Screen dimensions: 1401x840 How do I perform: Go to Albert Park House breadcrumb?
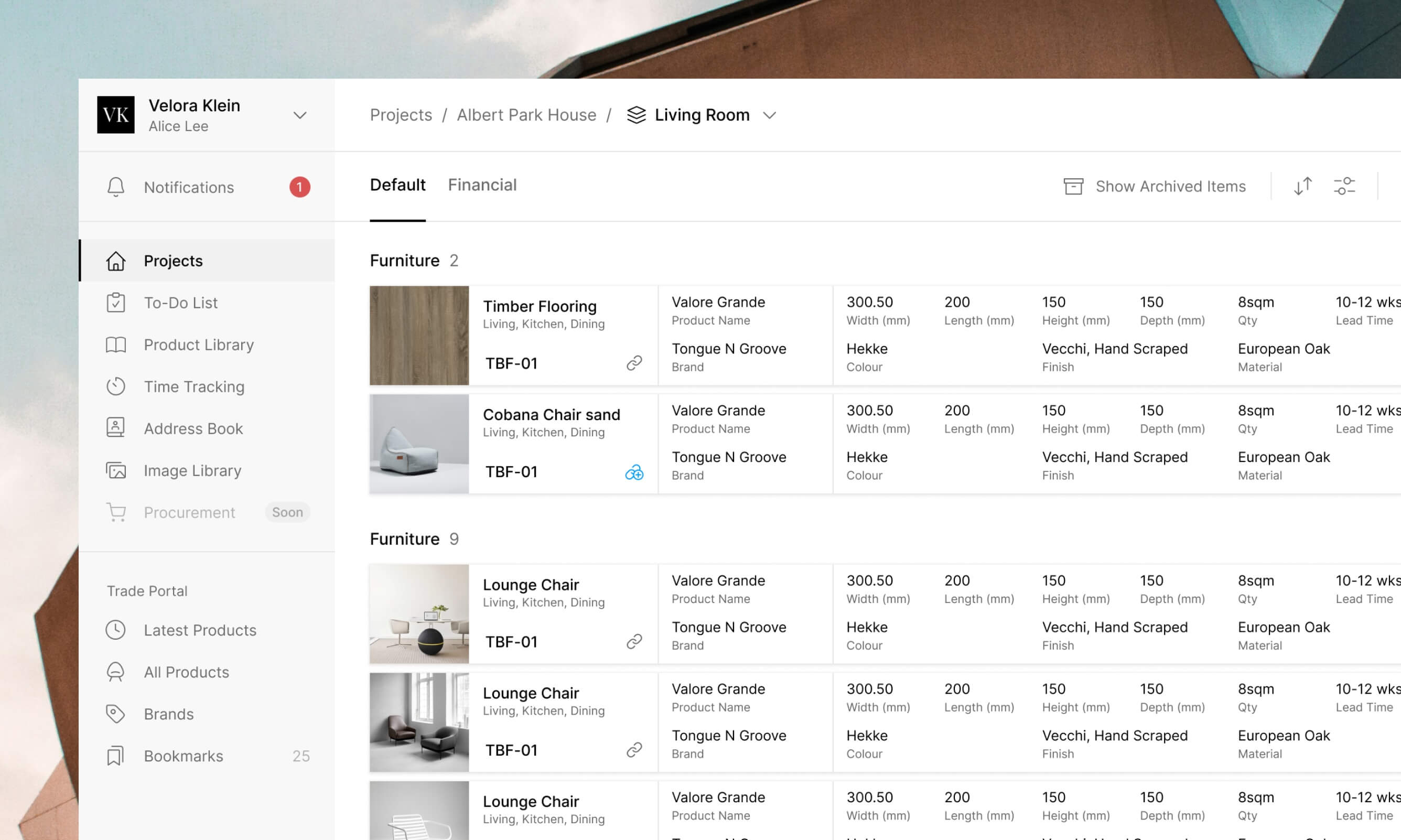[526, 115]
